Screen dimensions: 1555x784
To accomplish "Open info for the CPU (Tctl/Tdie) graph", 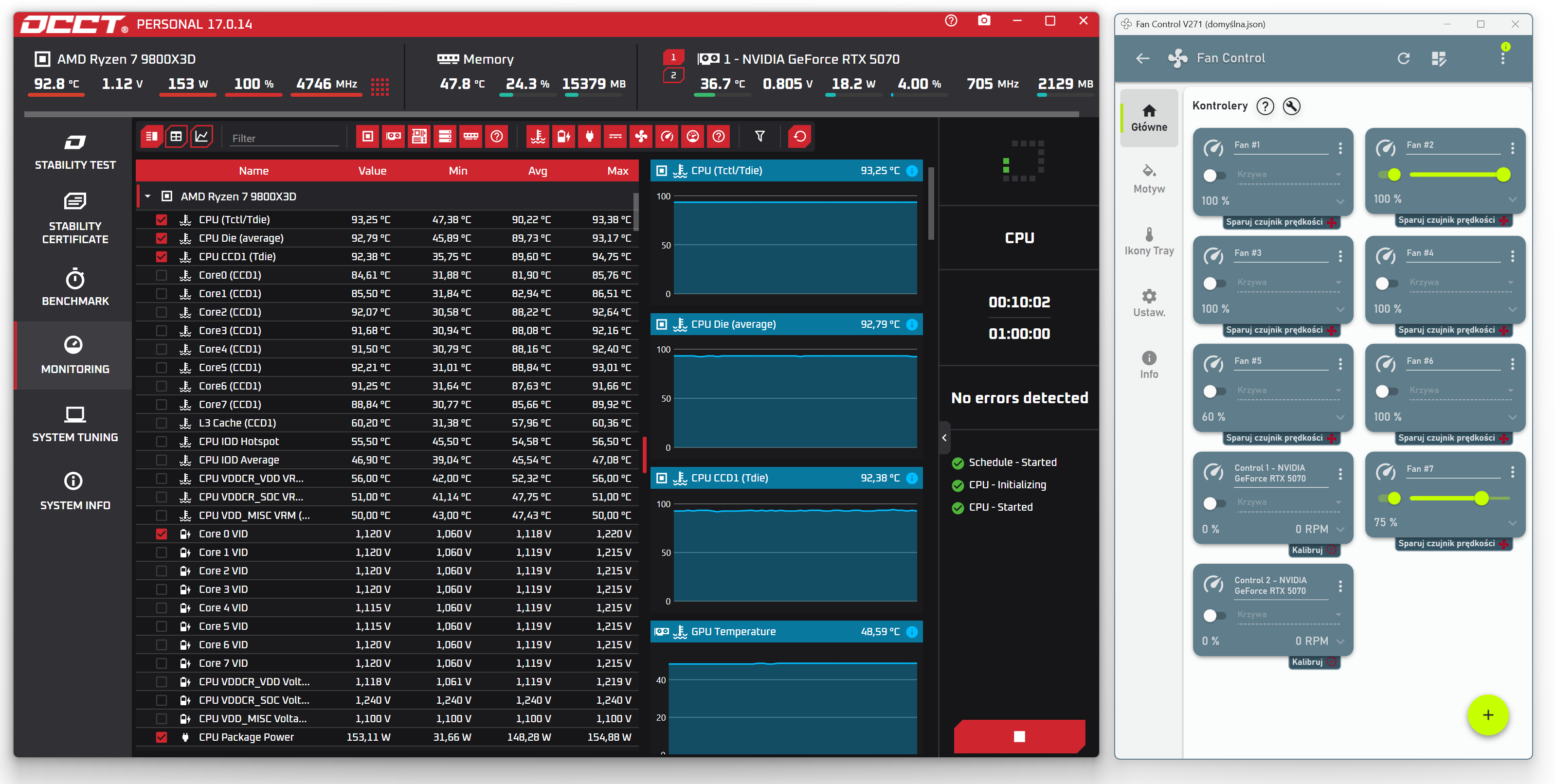I will click(x=912, y=171).
